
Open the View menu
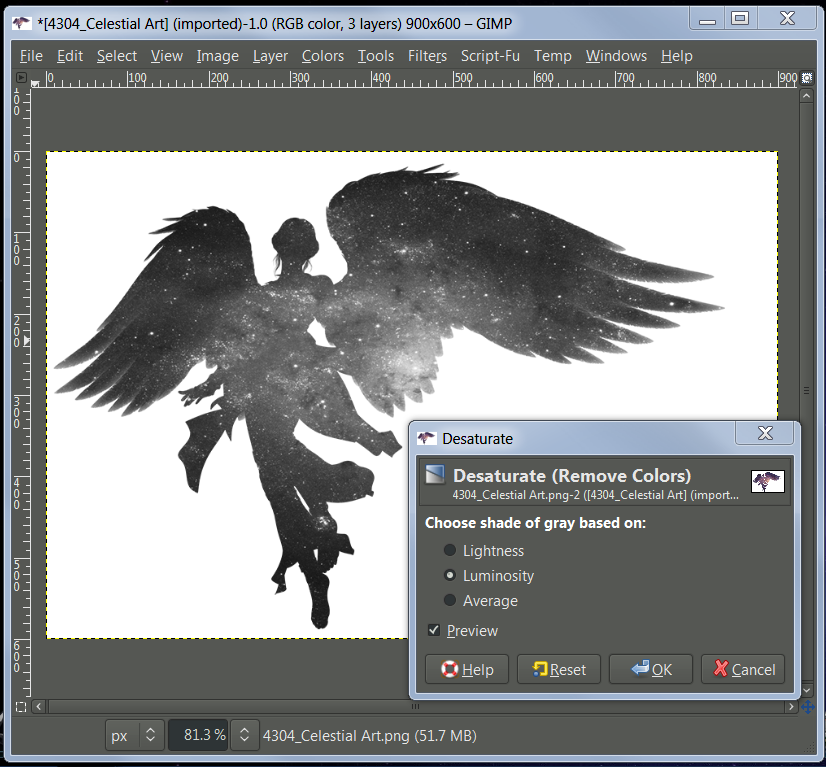coord(166,56)
